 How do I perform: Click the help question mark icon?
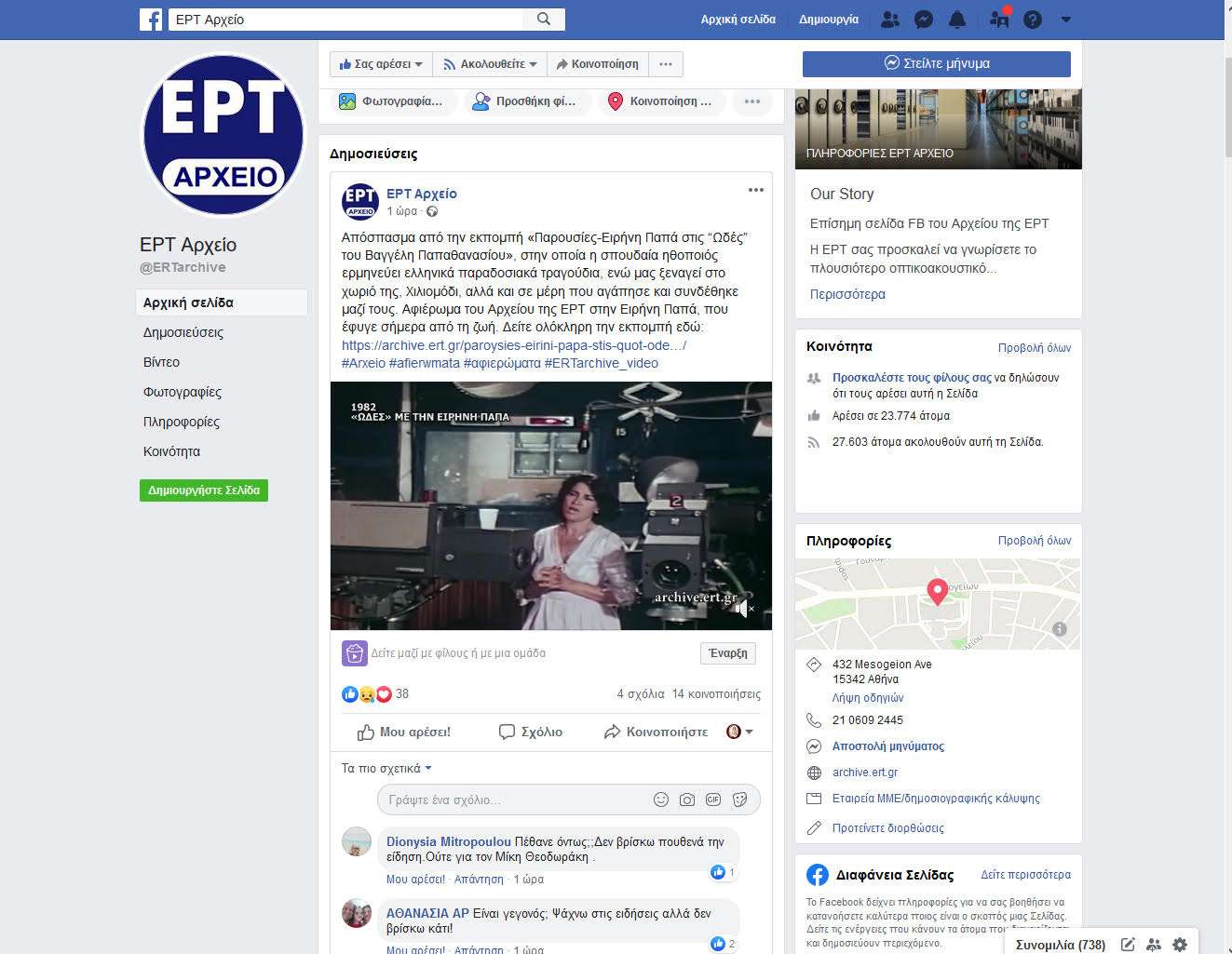1032,20
